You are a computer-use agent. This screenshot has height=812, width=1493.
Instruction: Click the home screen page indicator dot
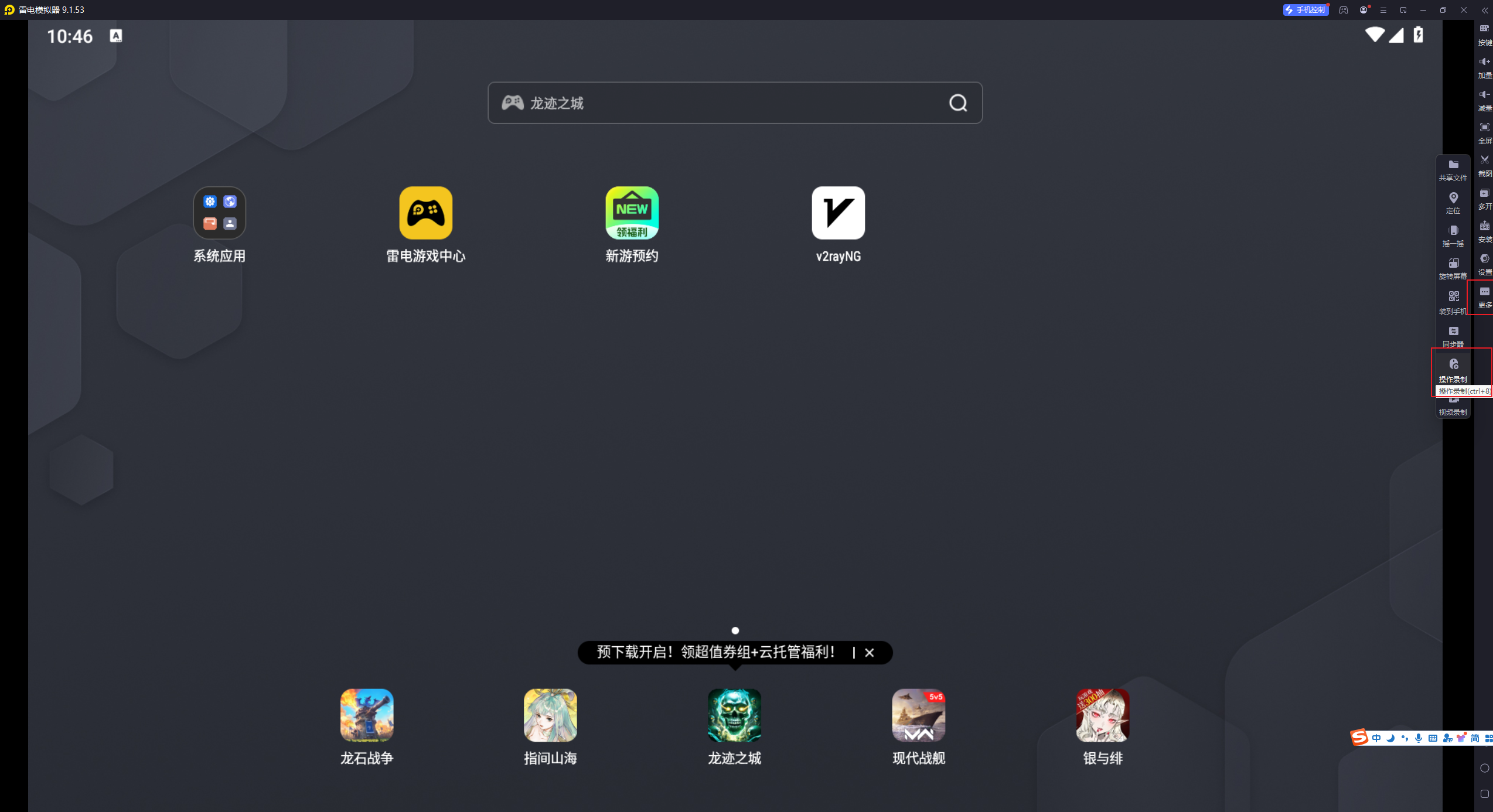tap(735, 630)
